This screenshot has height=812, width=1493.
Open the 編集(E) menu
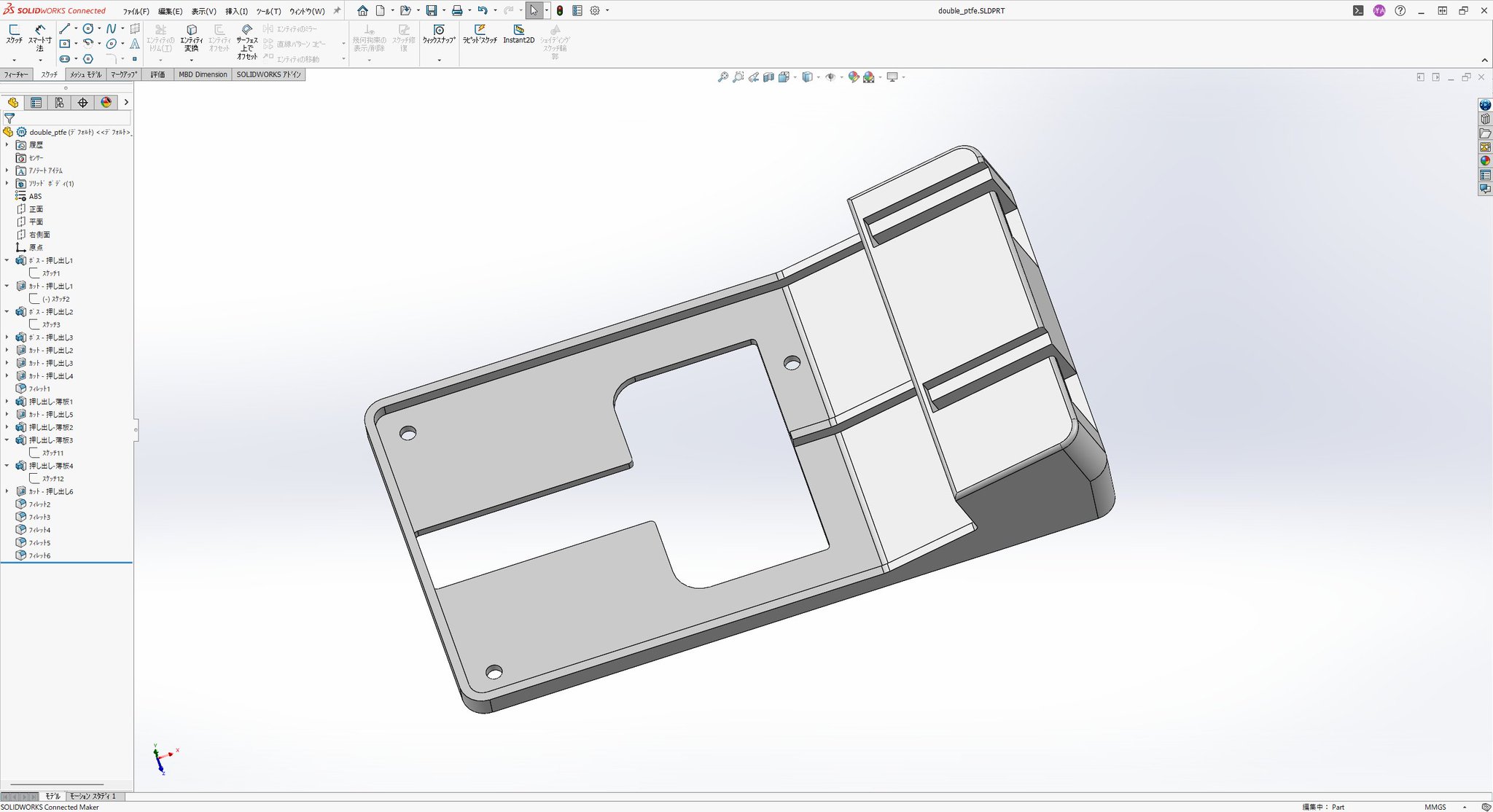click(x=170, y=11)
